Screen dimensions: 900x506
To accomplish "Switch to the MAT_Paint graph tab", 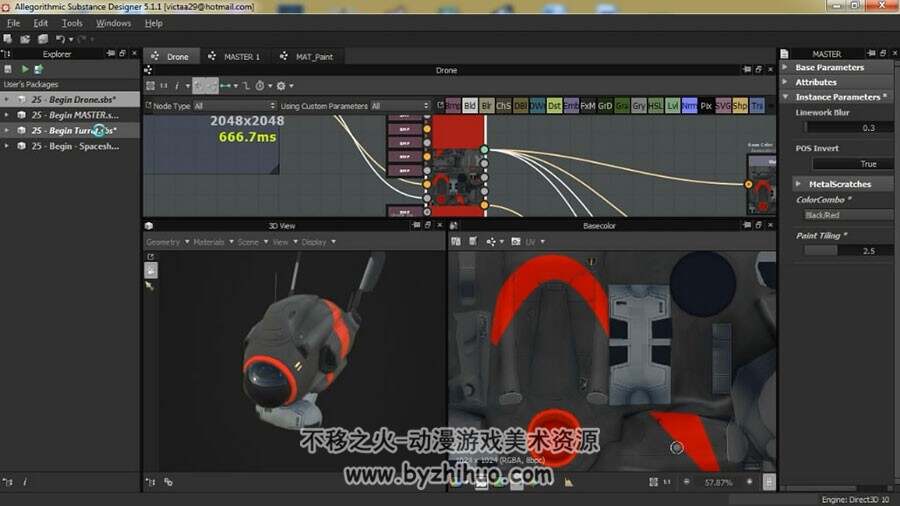I will pyautogui.click(x=307, y=56).
